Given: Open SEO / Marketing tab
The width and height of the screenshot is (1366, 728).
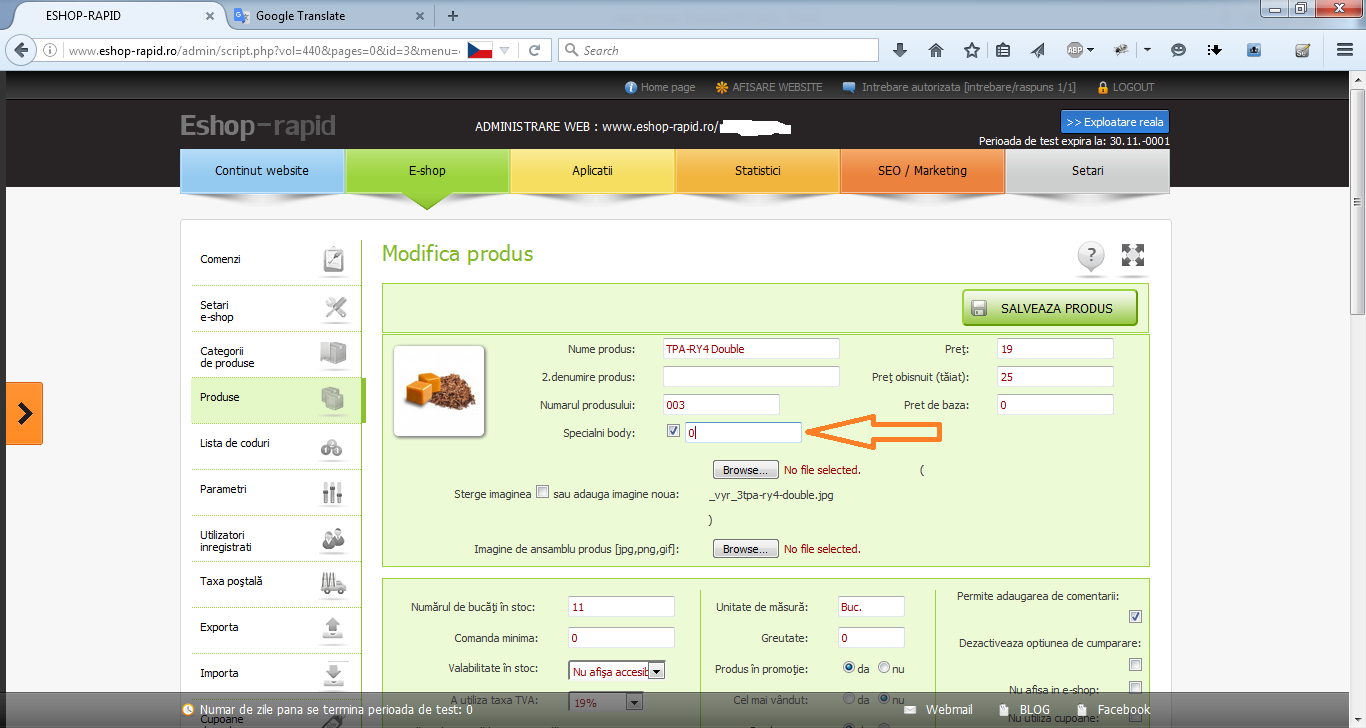Looking at the screenshot, I should (922, 171).
